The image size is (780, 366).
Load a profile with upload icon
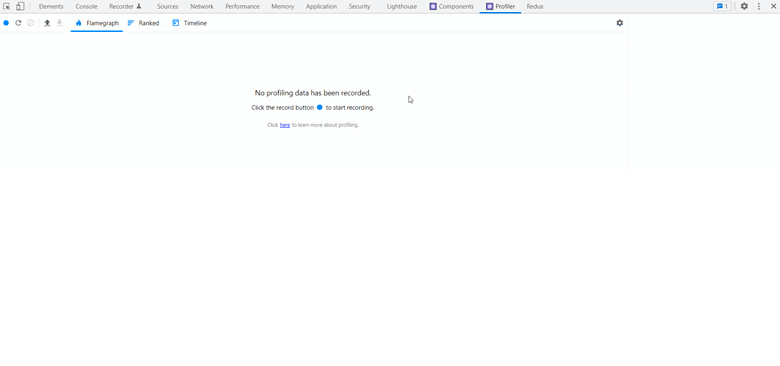click(47, 23)
